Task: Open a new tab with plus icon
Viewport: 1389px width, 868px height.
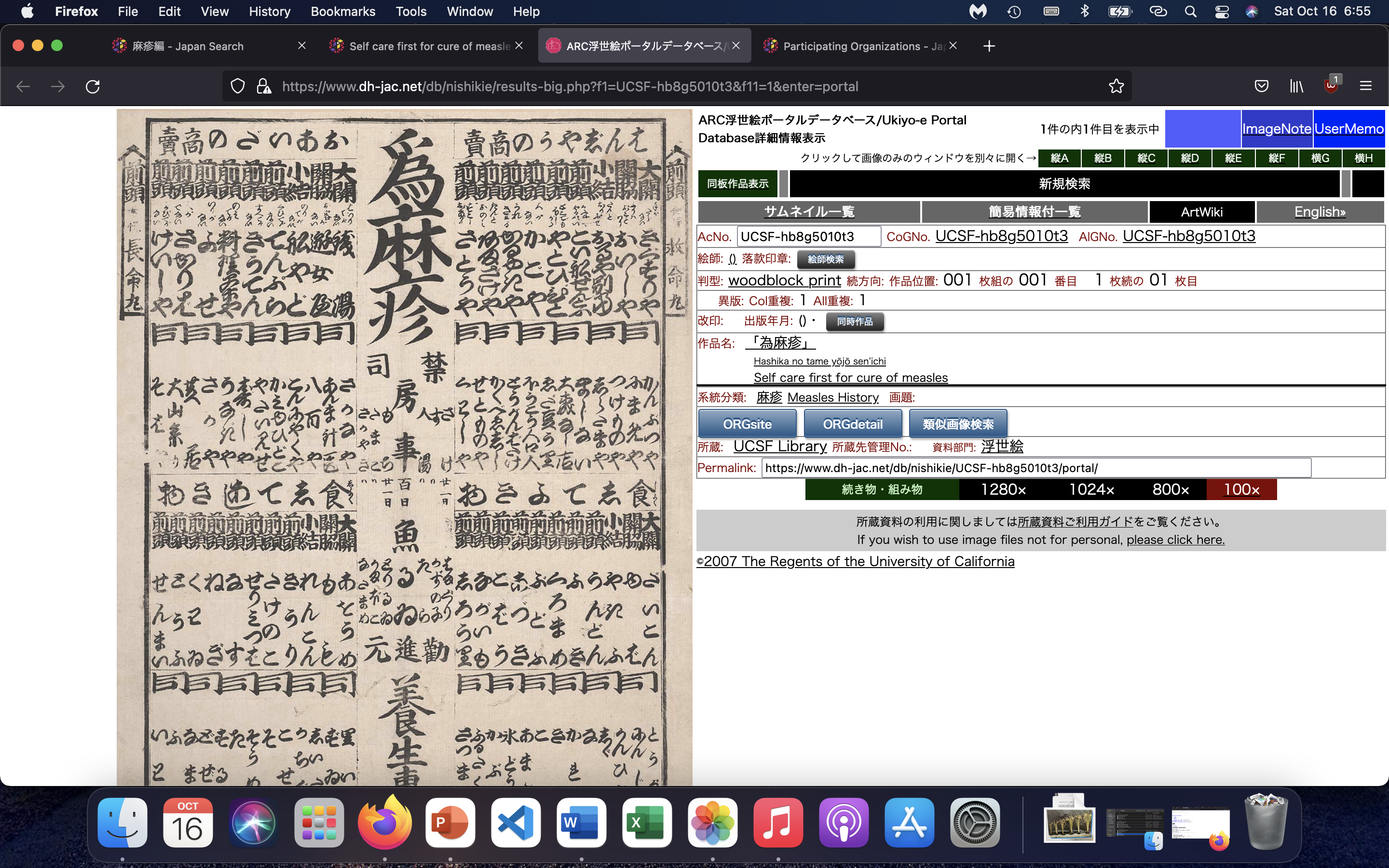Action: pos(988,46)
